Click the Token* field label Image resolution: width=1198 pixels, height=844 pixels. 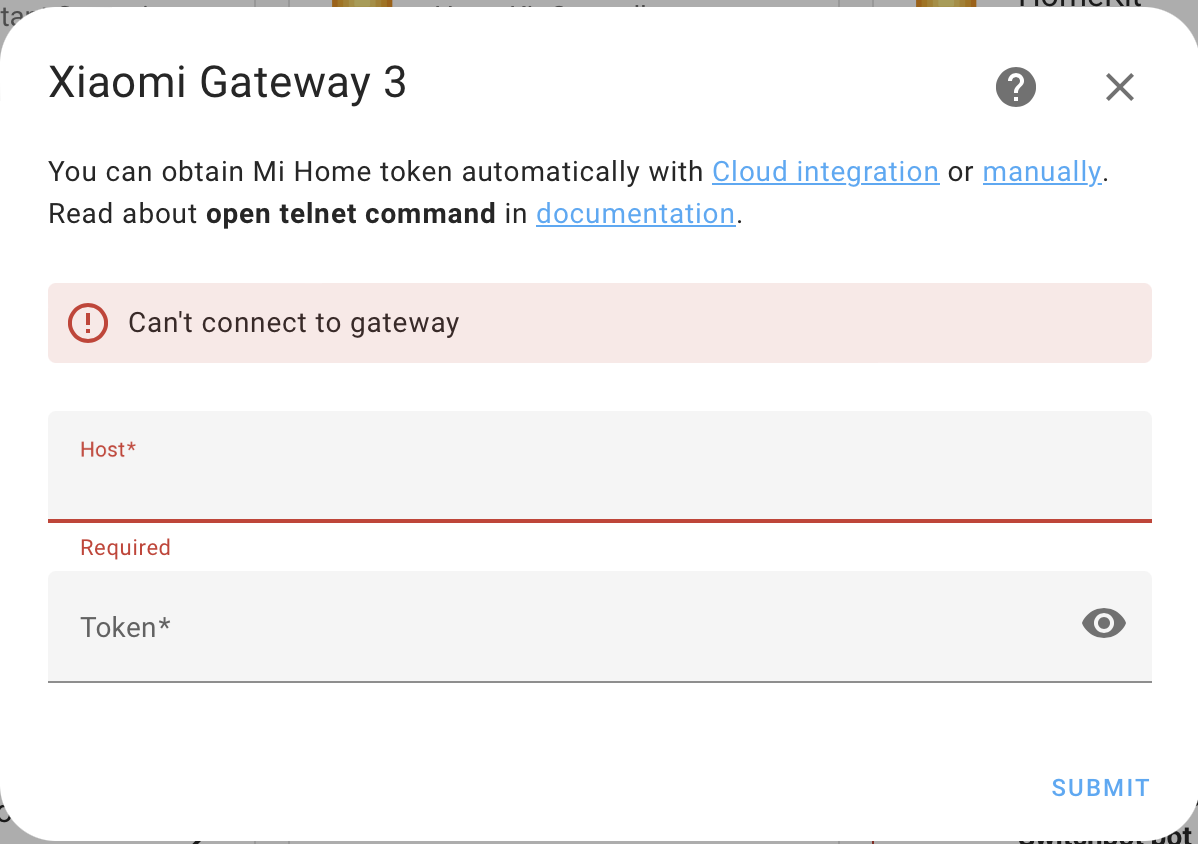pyautogui.click(x=125, y=627)
